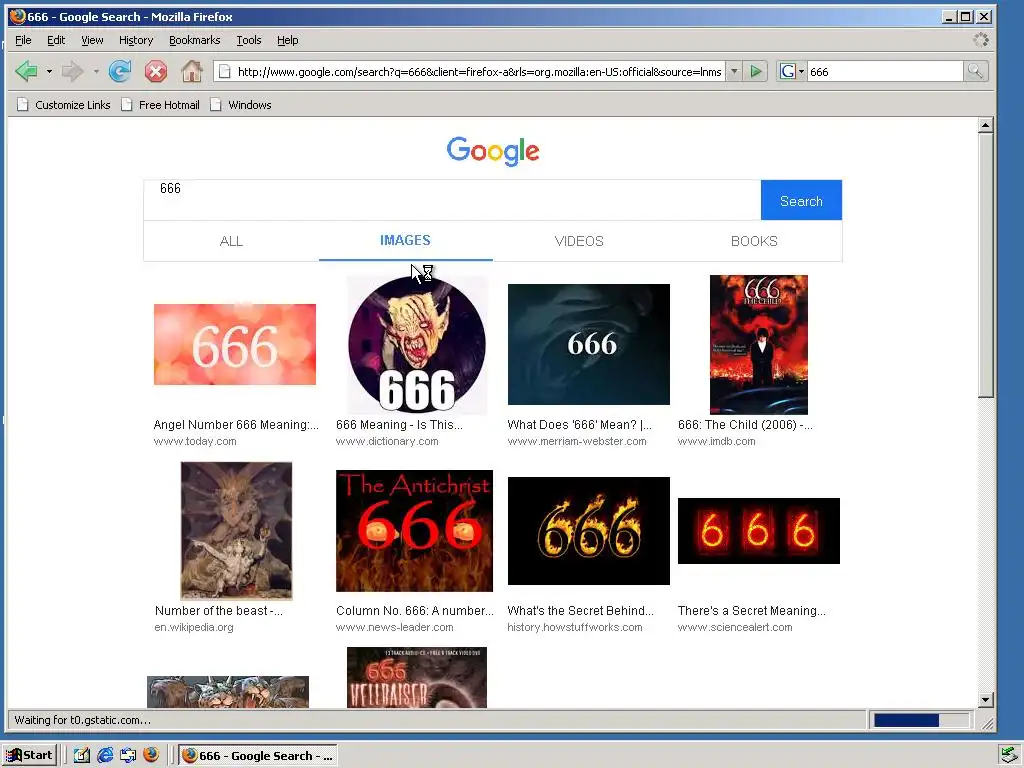Screen dimensions: 1024x768
Task: Open Angel Number 666 Meaning link
Action: click(236, 424)
